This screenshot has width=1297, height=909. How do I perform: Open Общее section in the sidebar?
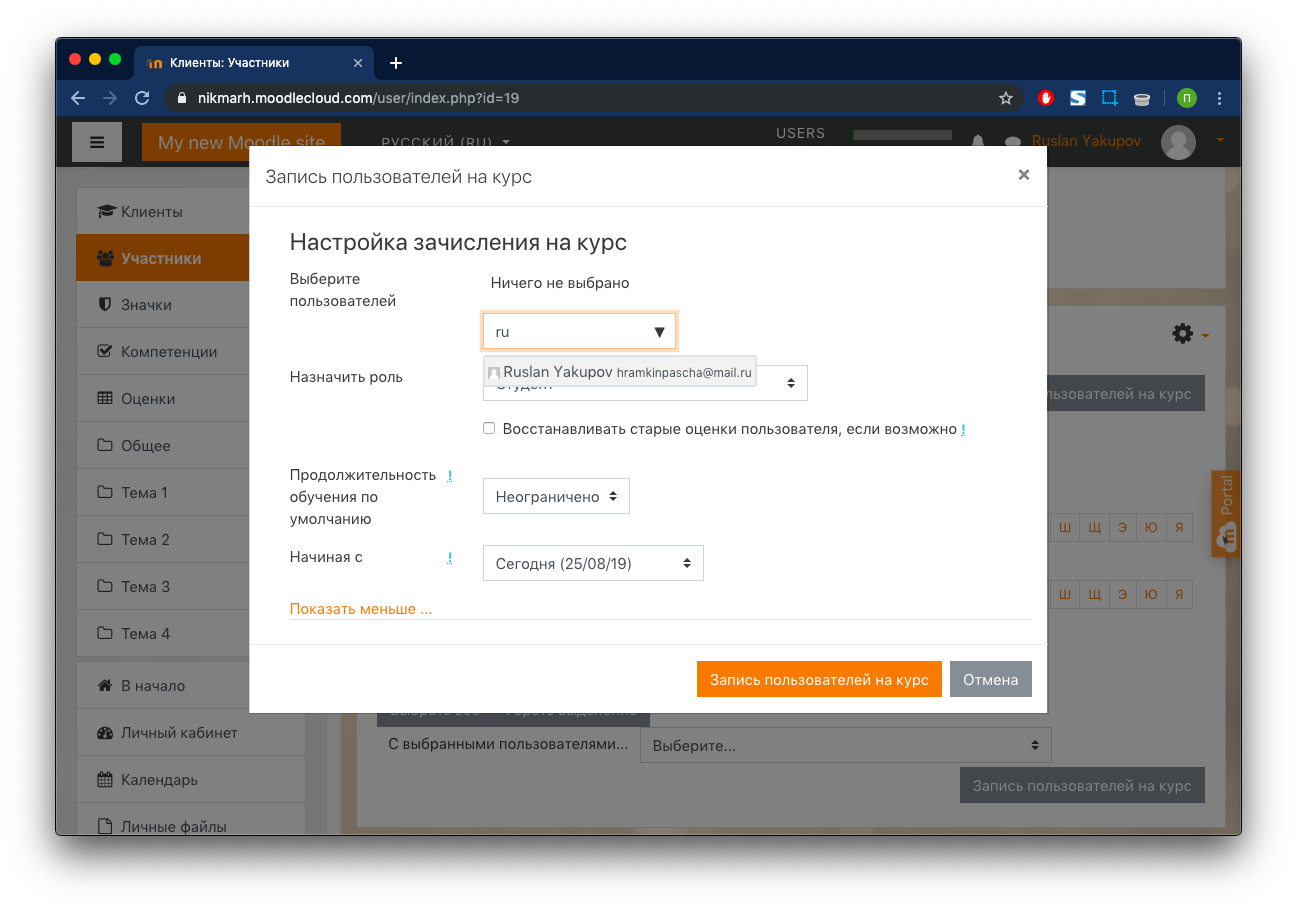point(162,446)
